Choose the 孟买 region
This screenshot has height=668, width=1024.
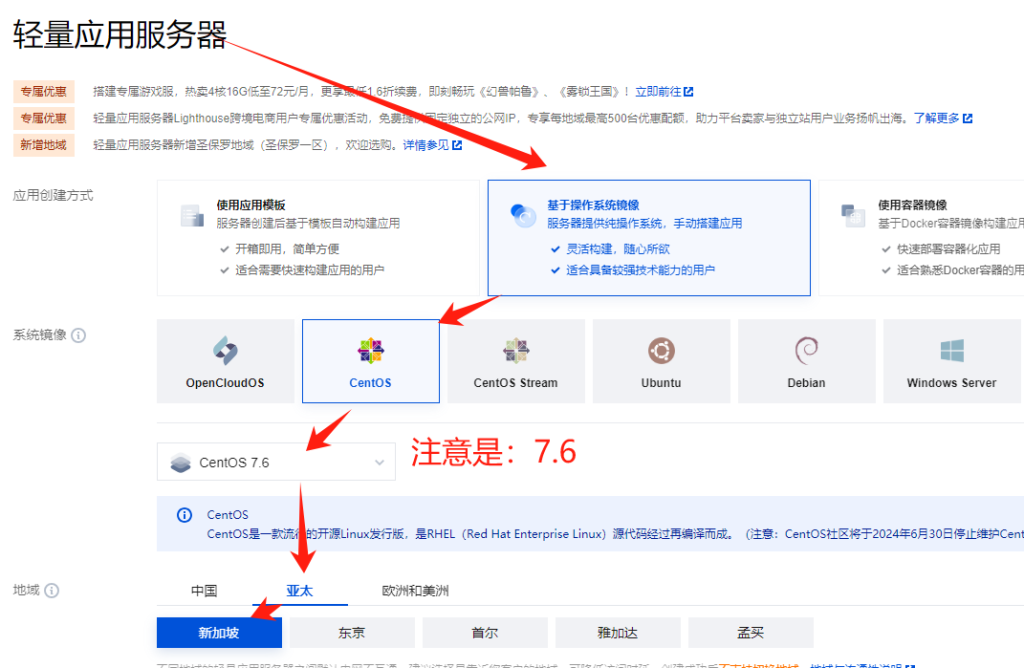(x=751, y=633)
